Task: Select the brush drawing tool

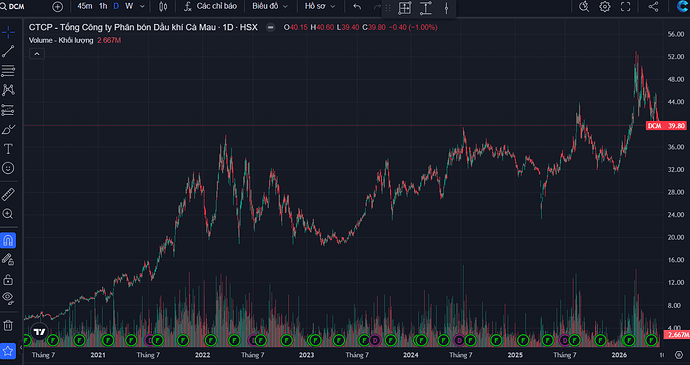Action: click(x=8, y=129)
